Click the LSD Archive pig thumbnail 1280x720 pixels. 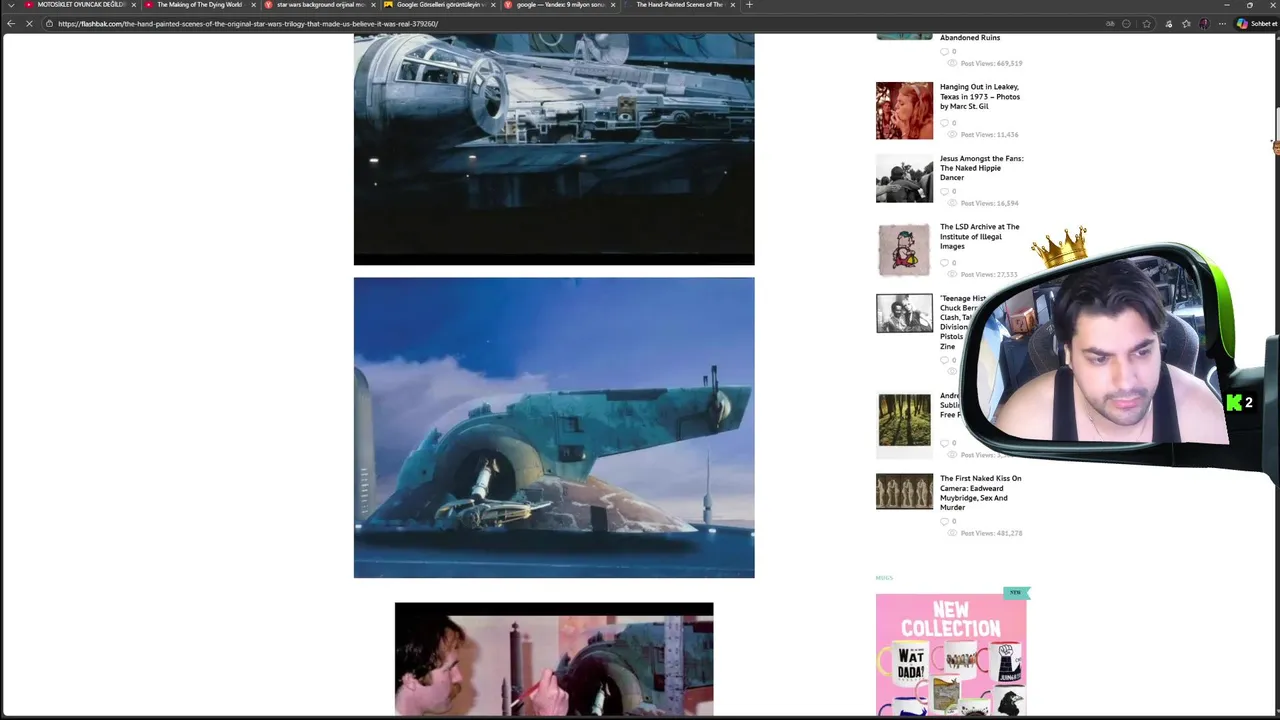[x=904, y=250]
